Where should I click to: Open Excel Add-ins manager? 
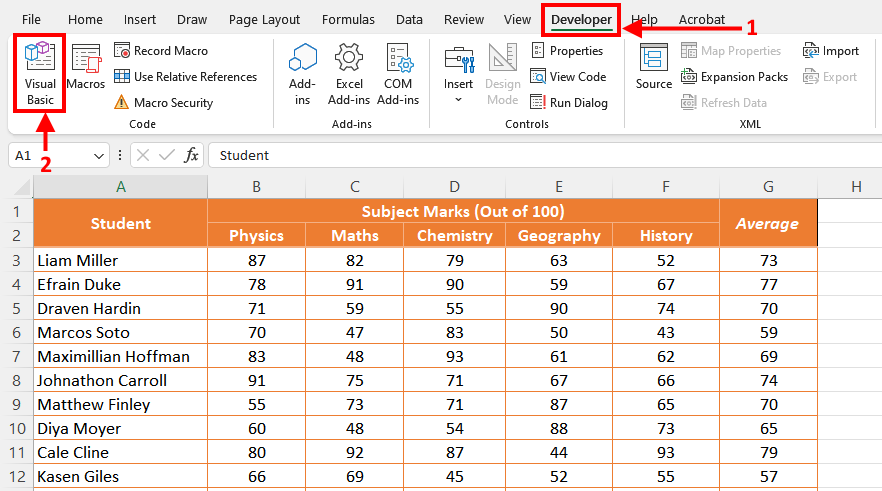(x=349, y=74)
